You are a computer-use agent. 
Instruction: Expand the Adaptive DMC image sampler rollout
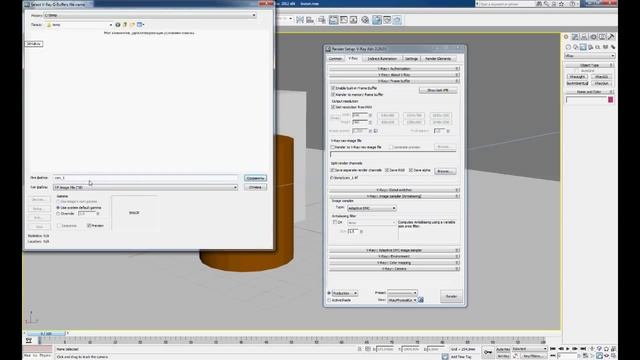(394, 250)
